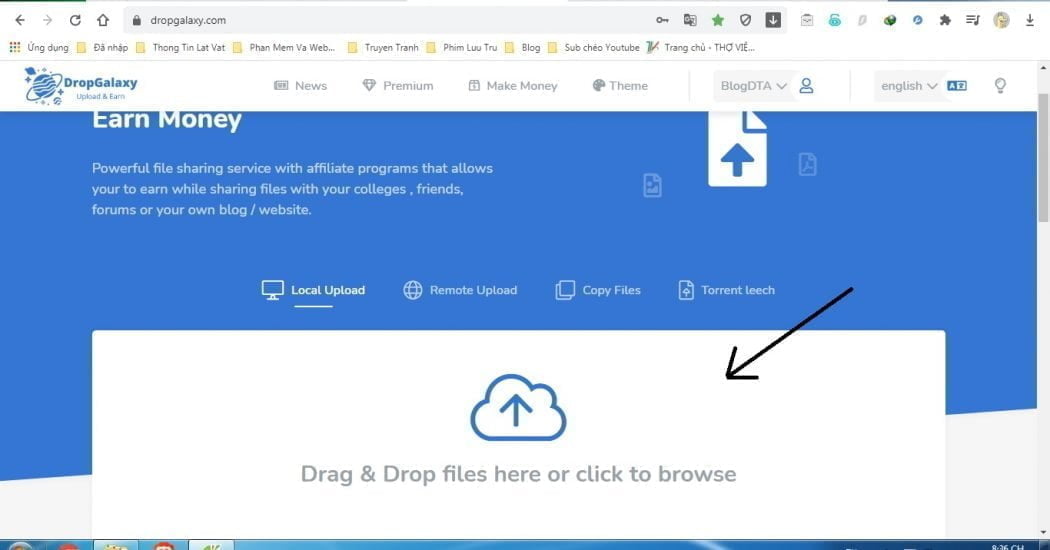
Task: Open the Phan Mem Va Web bookmark folder
Action: (284, 48)
